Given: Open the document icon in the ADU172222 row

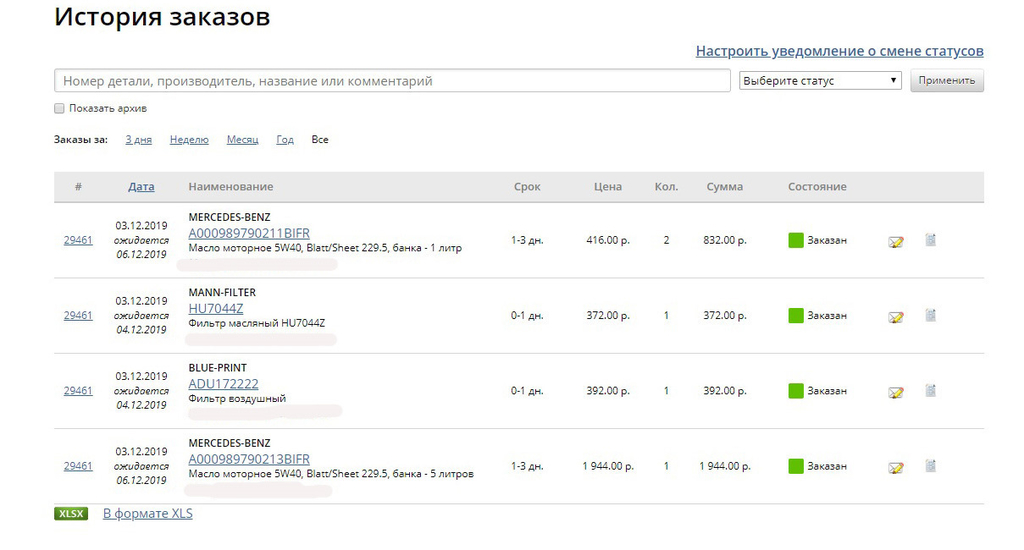Looking at the screenshot, I should tap(931, 390).
